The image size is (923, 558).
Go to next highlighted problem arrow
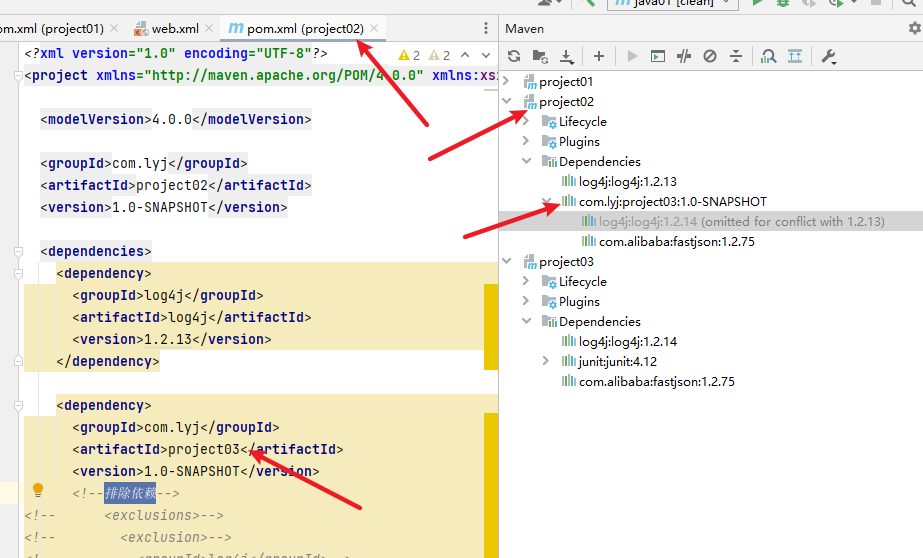pyautogui.click(x=486, y=55)
